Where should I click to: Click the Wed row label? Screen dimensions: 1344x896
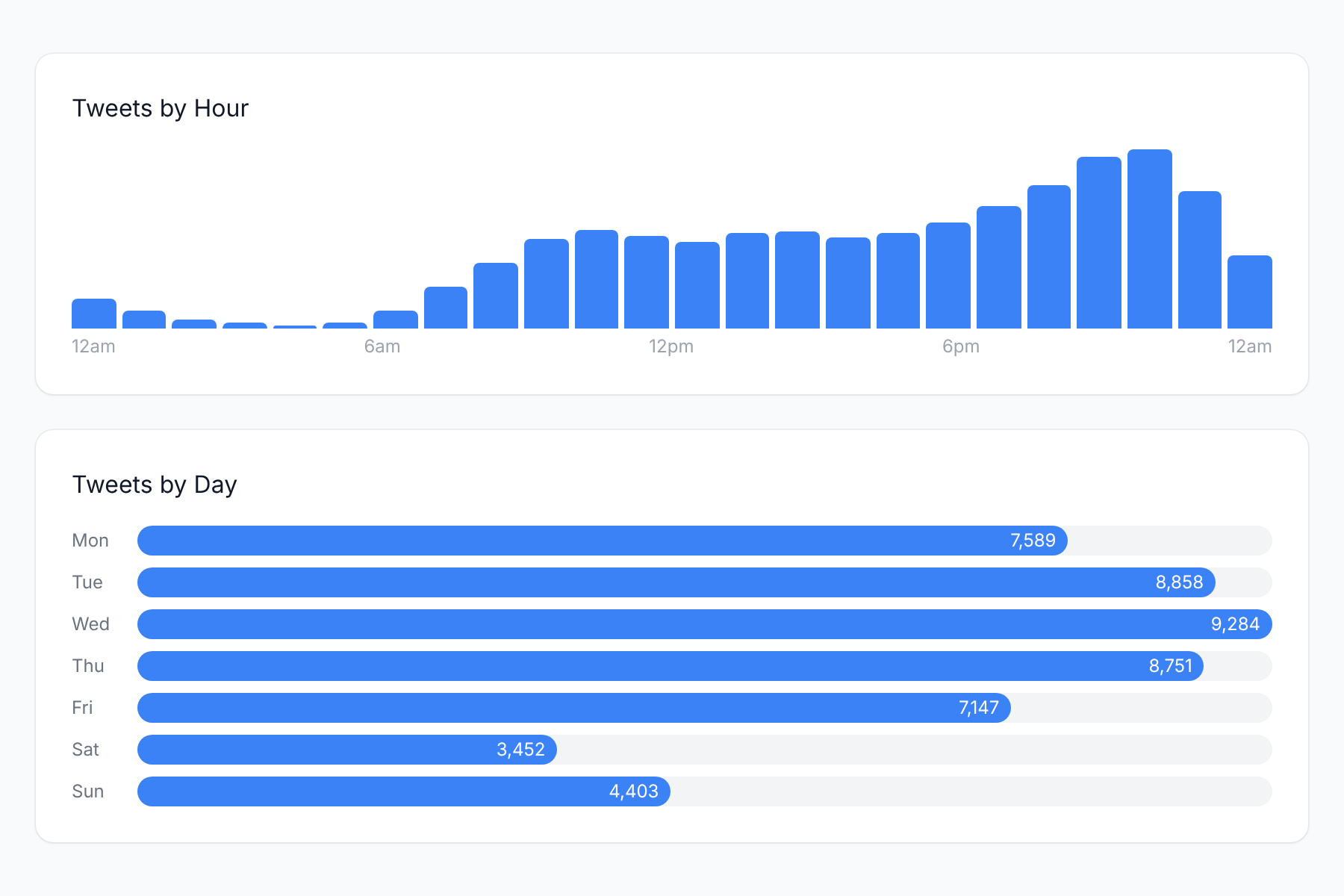[91, 624]
